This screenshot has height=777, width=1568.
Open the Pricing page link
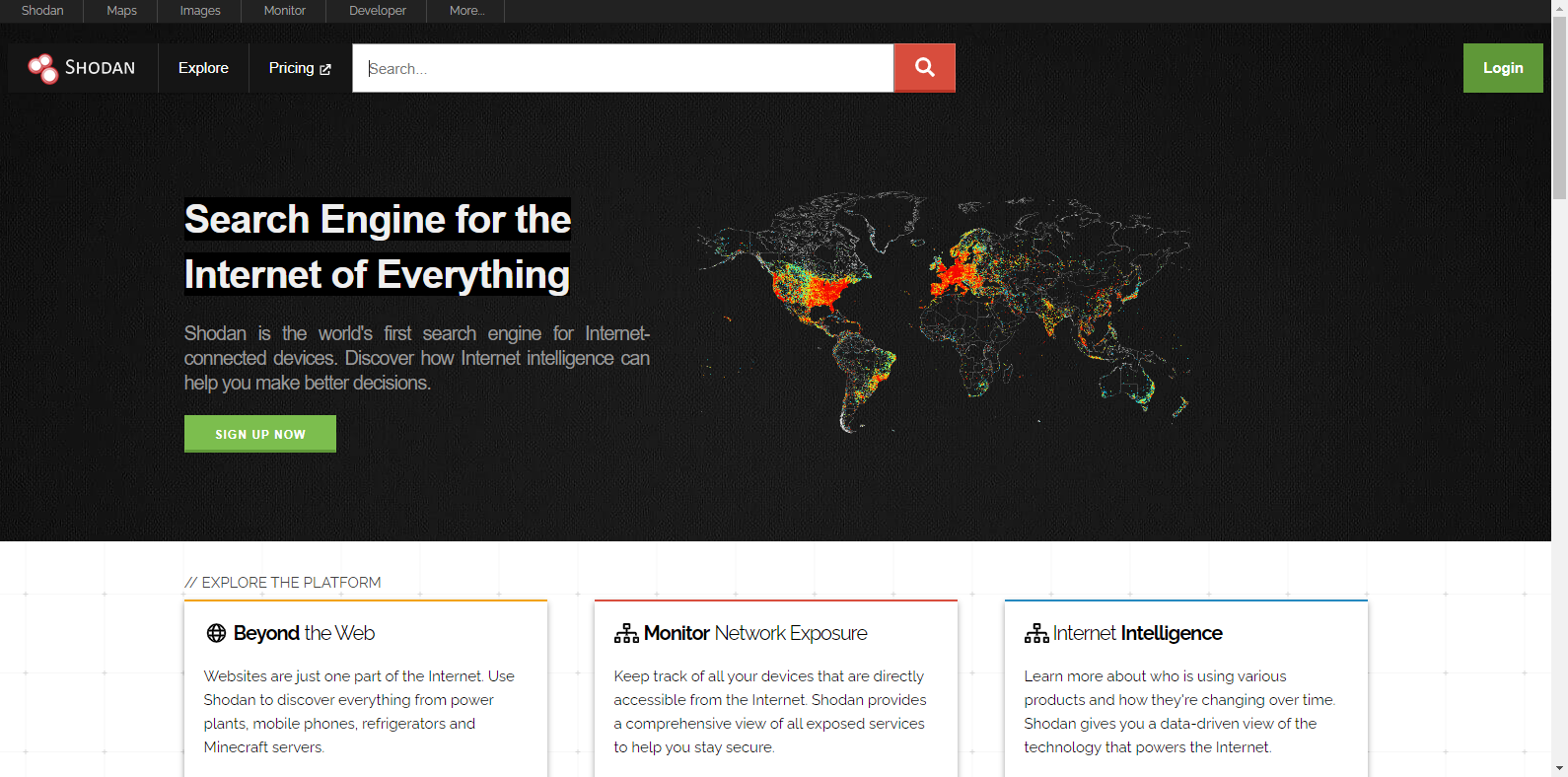click(300, 68)
